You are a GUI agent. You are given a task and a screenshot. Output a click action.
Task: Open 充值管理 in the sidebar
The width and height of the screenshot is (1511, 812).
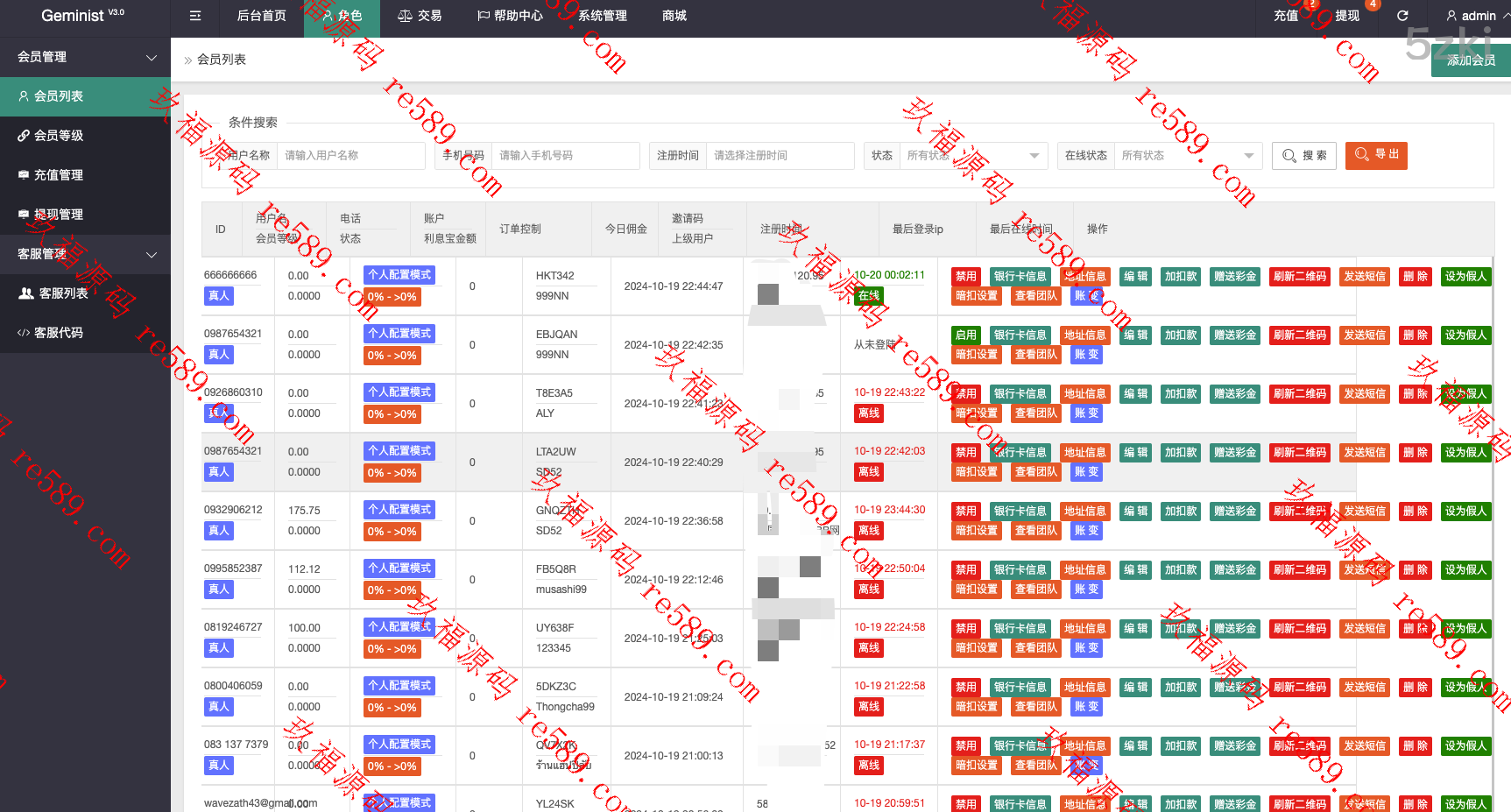coord(59,175)
